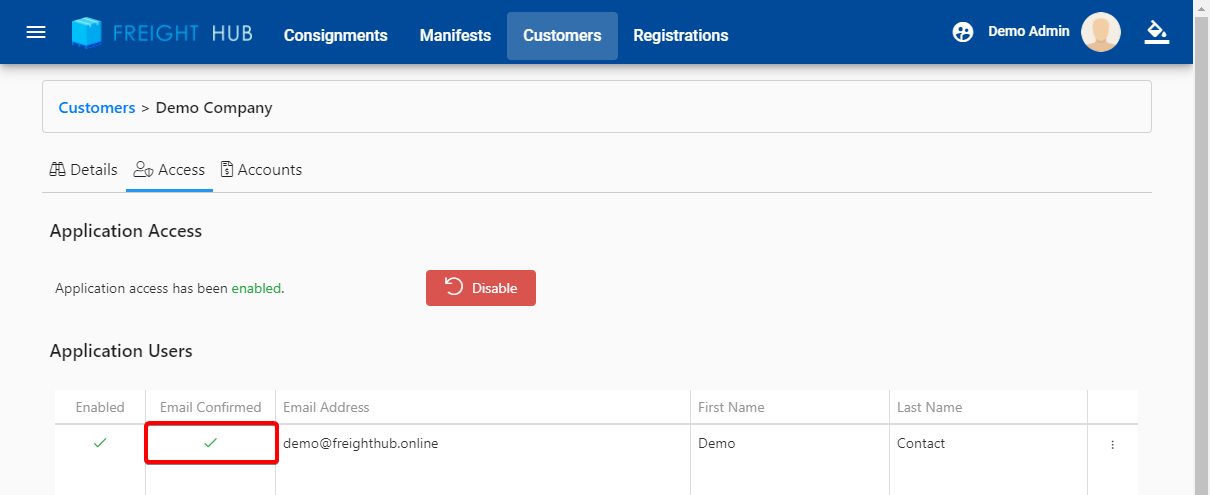
Task: Sort by Email Address column header
Action: [x=326, y=407]
